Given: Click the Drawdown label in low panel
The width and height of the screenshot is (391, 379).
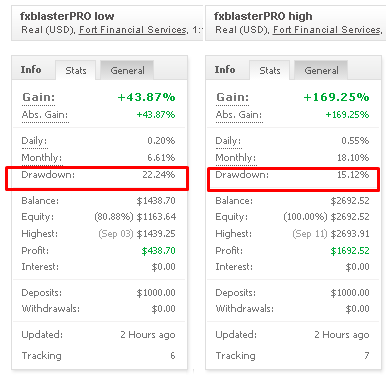Looking at the screenshot, I should point(48,175).
